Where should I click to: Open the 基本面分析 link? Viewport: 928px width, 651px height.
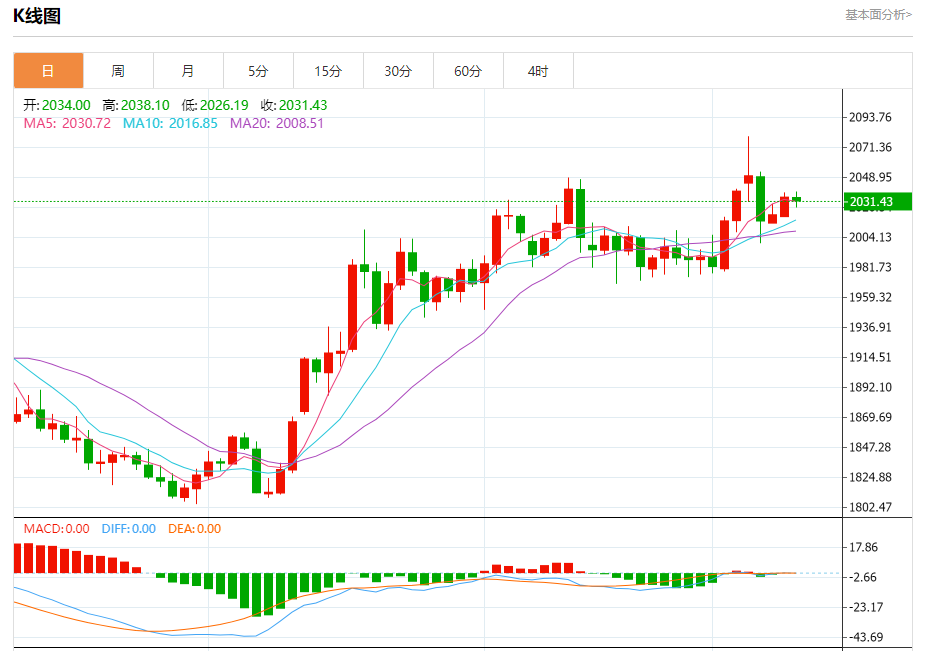878,15
